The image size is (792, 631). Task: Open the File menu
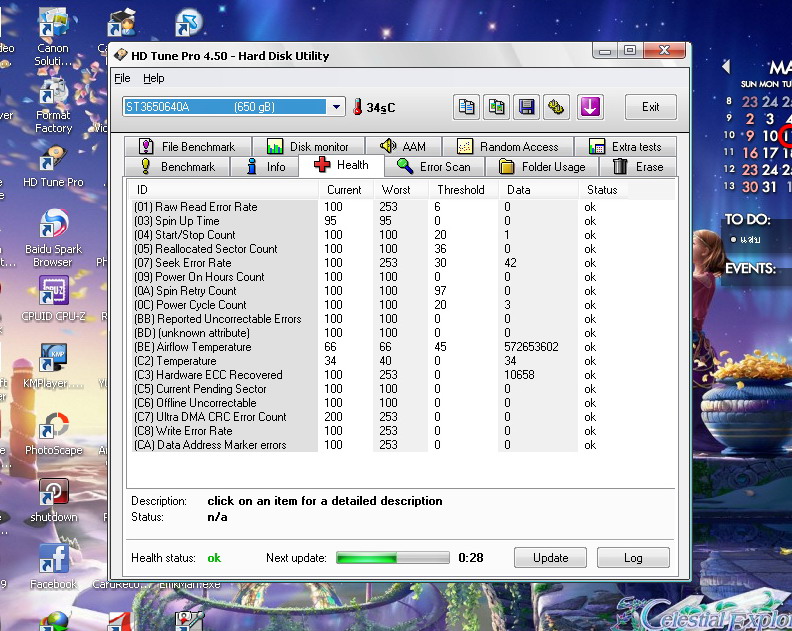point(122,78)
